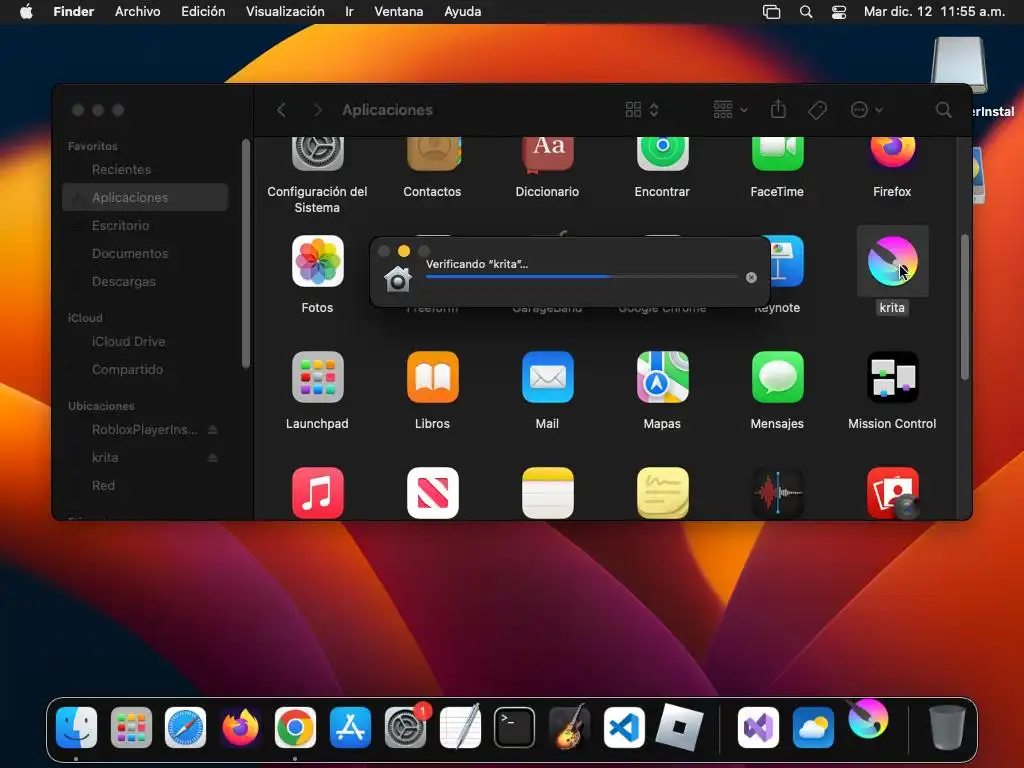Open the Mapas app icon

662,377
